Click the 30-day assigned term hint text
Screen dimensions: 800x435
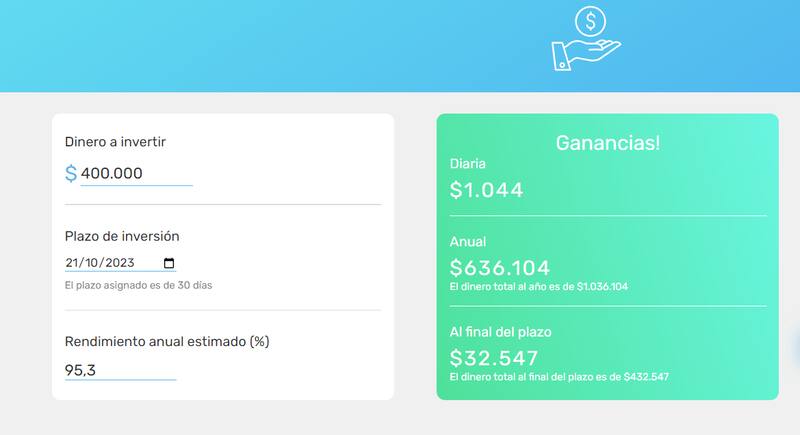click(138, 285)
